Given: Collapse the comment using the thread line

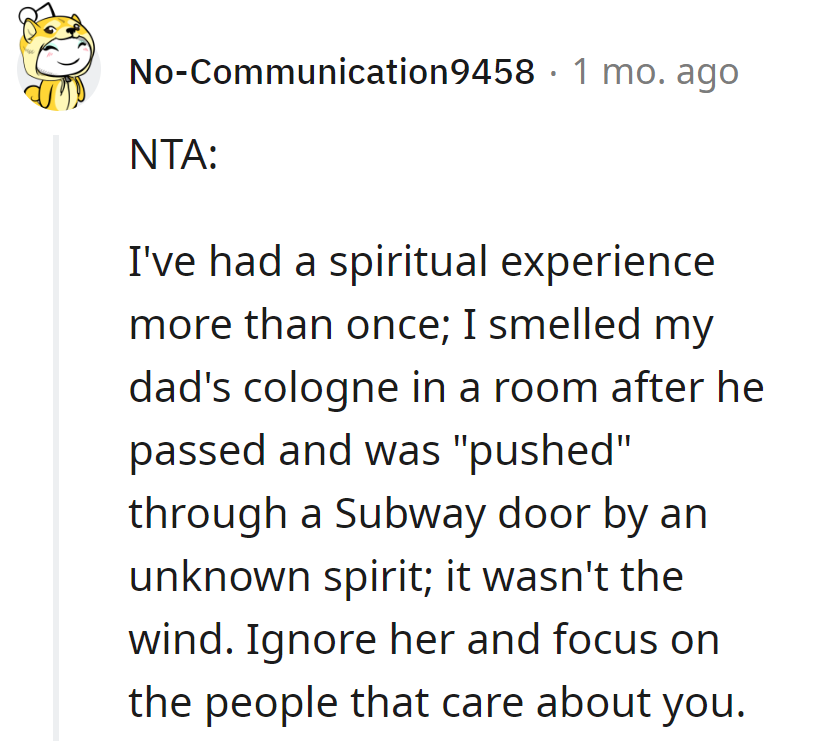Looking at the screenshot, I should (56, 438).
